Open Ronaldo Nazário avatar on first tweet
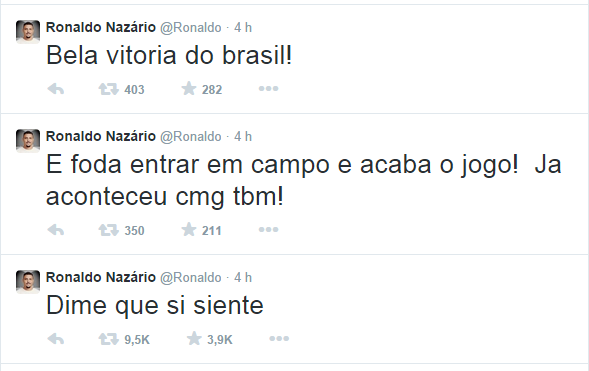Image resolution: width=589 pixels, height=371 pixels. [x=28, y=32]
